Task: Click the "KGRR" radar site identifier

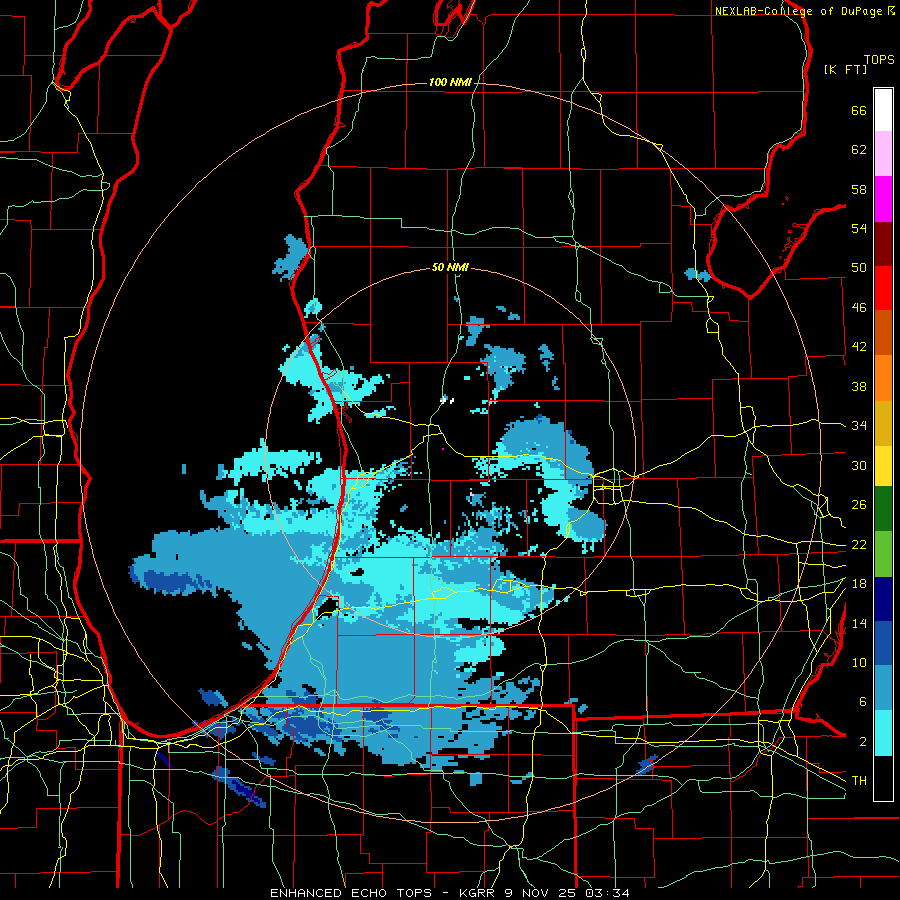Action: [x=479, y=893]
